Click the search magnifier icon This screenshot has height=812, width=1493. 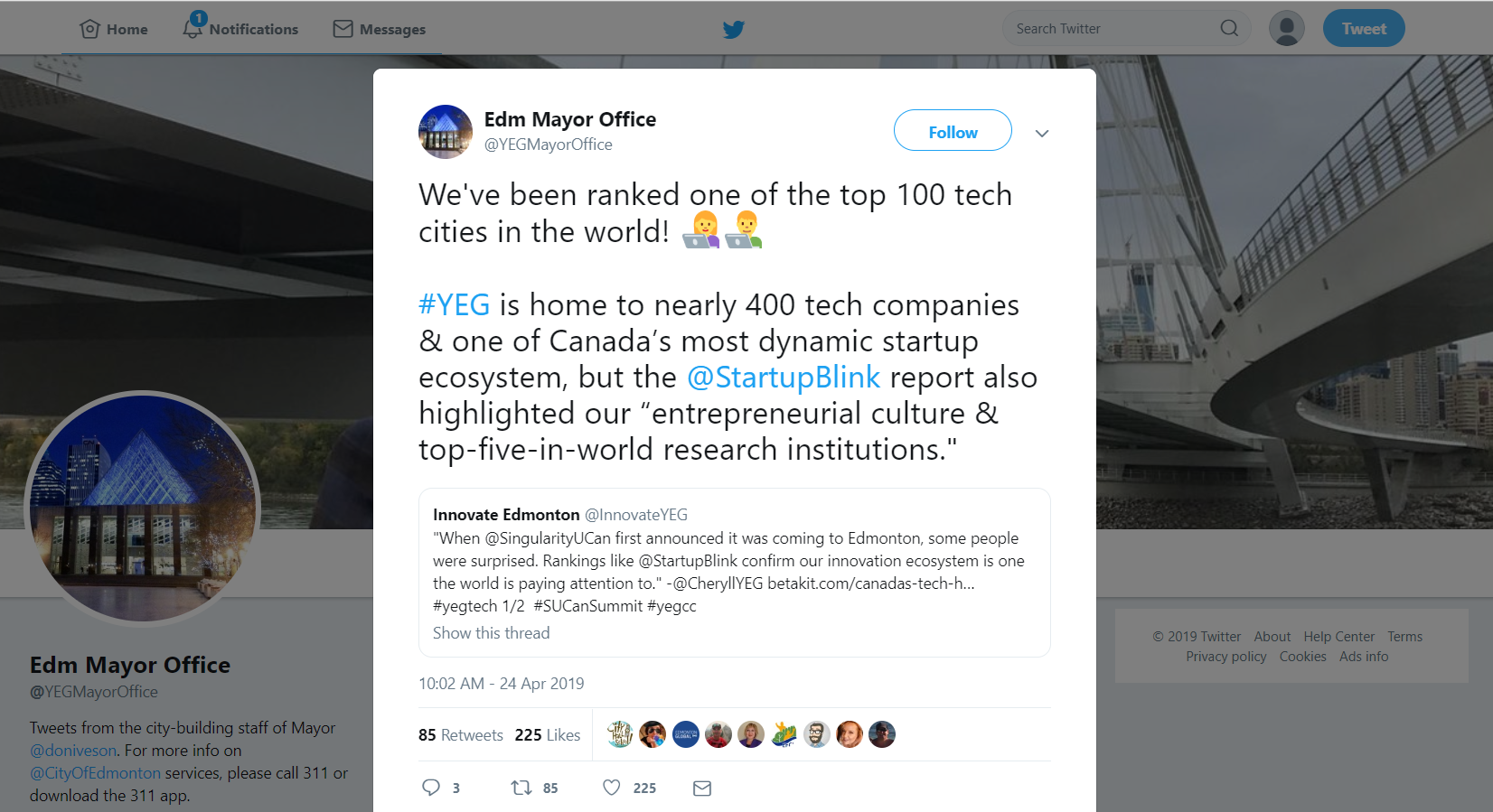pyautogui.click(x=1229, y=29)
